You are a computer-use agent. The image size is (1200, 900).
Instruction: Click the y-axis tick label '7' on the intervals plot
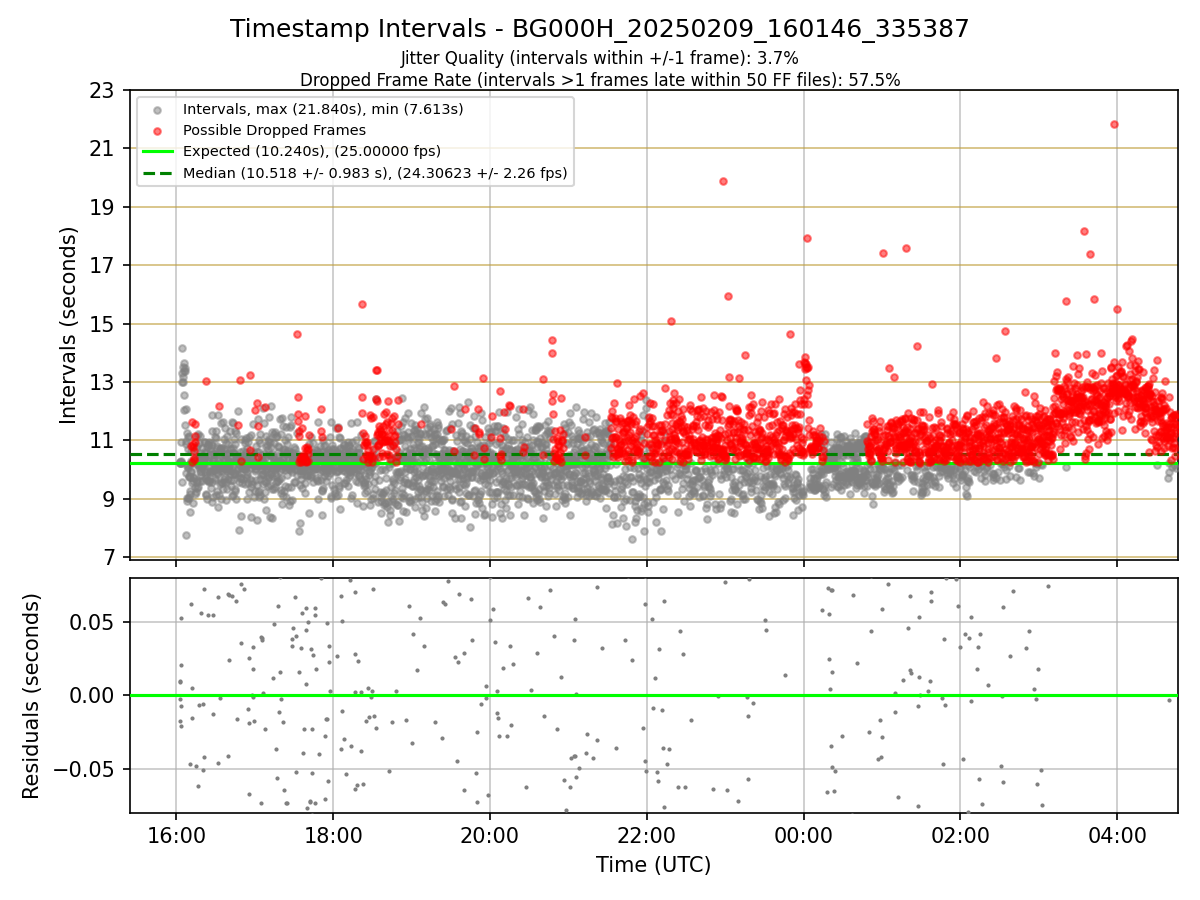pyautogui.click(x=108, y=558)
